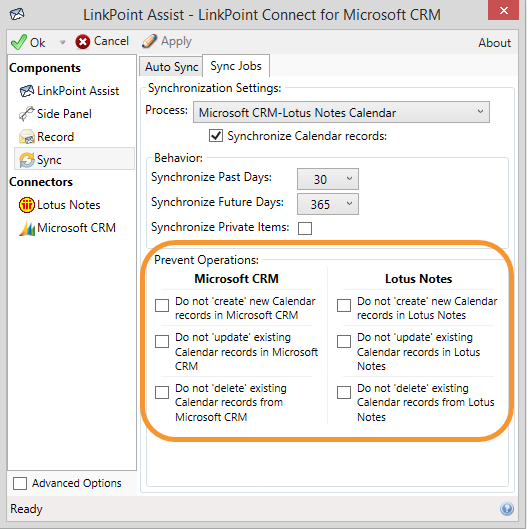Click the Synchronize Future Days label
Screen dimensions: 528x529
pyautogui.click(x=217, y=202)
